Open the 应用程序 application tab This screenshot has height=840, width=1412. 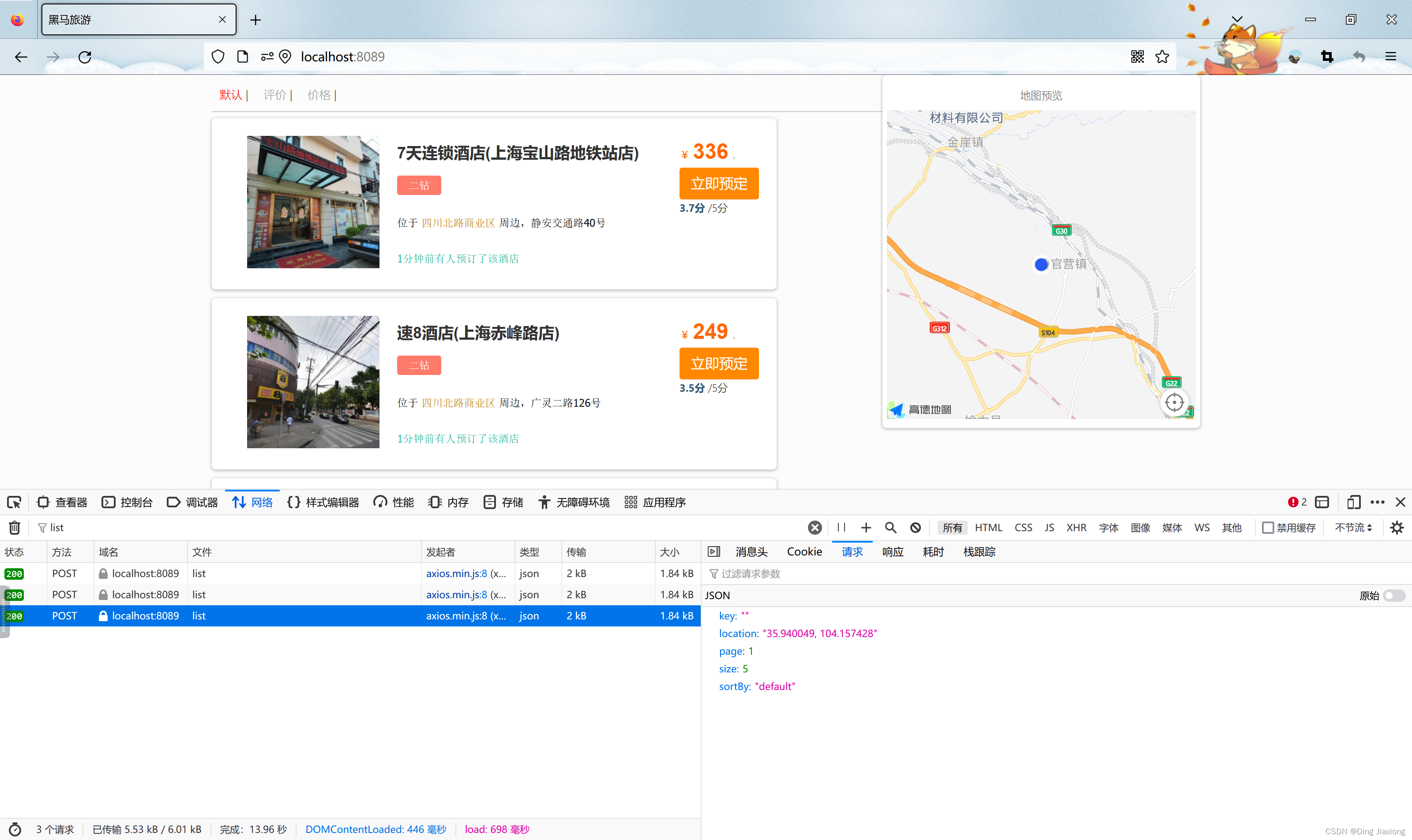tap(655, 502)
